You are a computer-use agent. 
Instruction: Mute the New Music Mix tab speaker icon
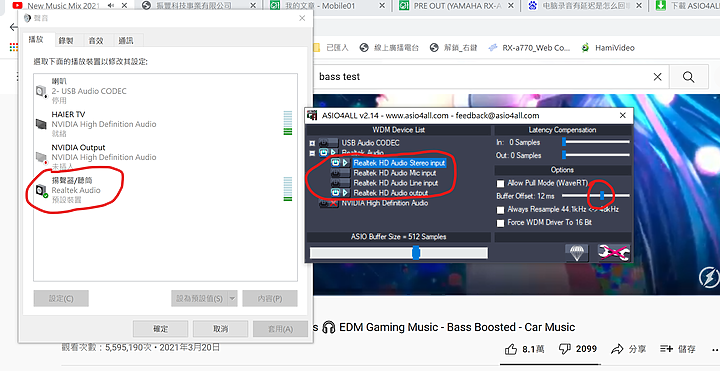111,6
